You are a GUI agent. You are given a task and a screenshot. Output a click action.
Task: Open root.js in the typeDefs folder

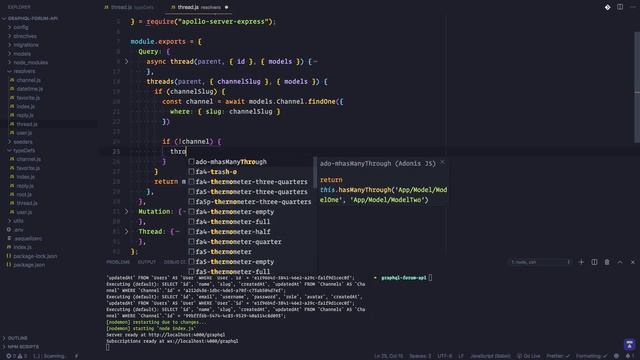pyautogui.click(x=24, y=194)
